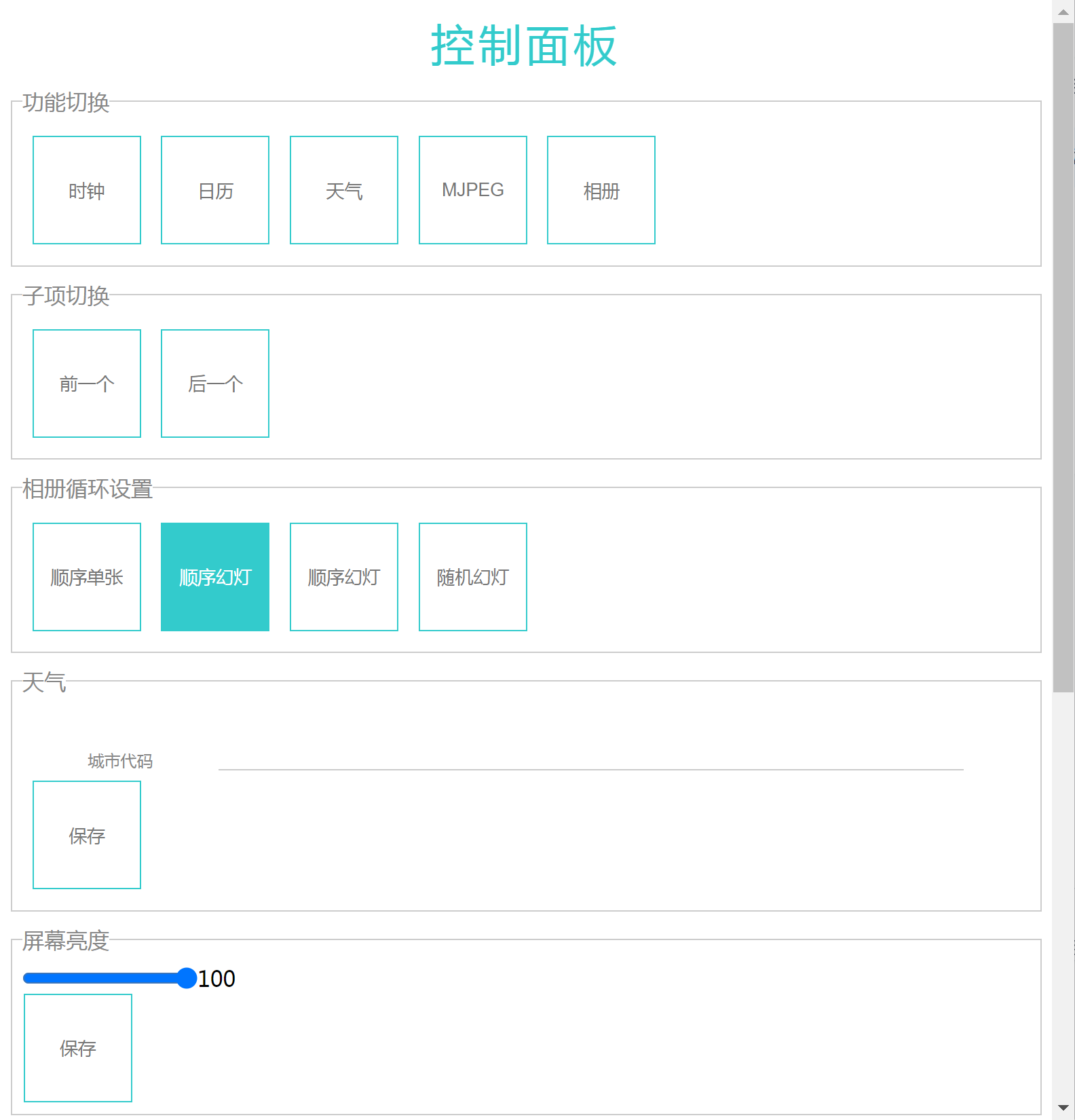Click 后一个 to go to next item
The width and height of the screenshot is (1075, 1120).
pos(214,384)
